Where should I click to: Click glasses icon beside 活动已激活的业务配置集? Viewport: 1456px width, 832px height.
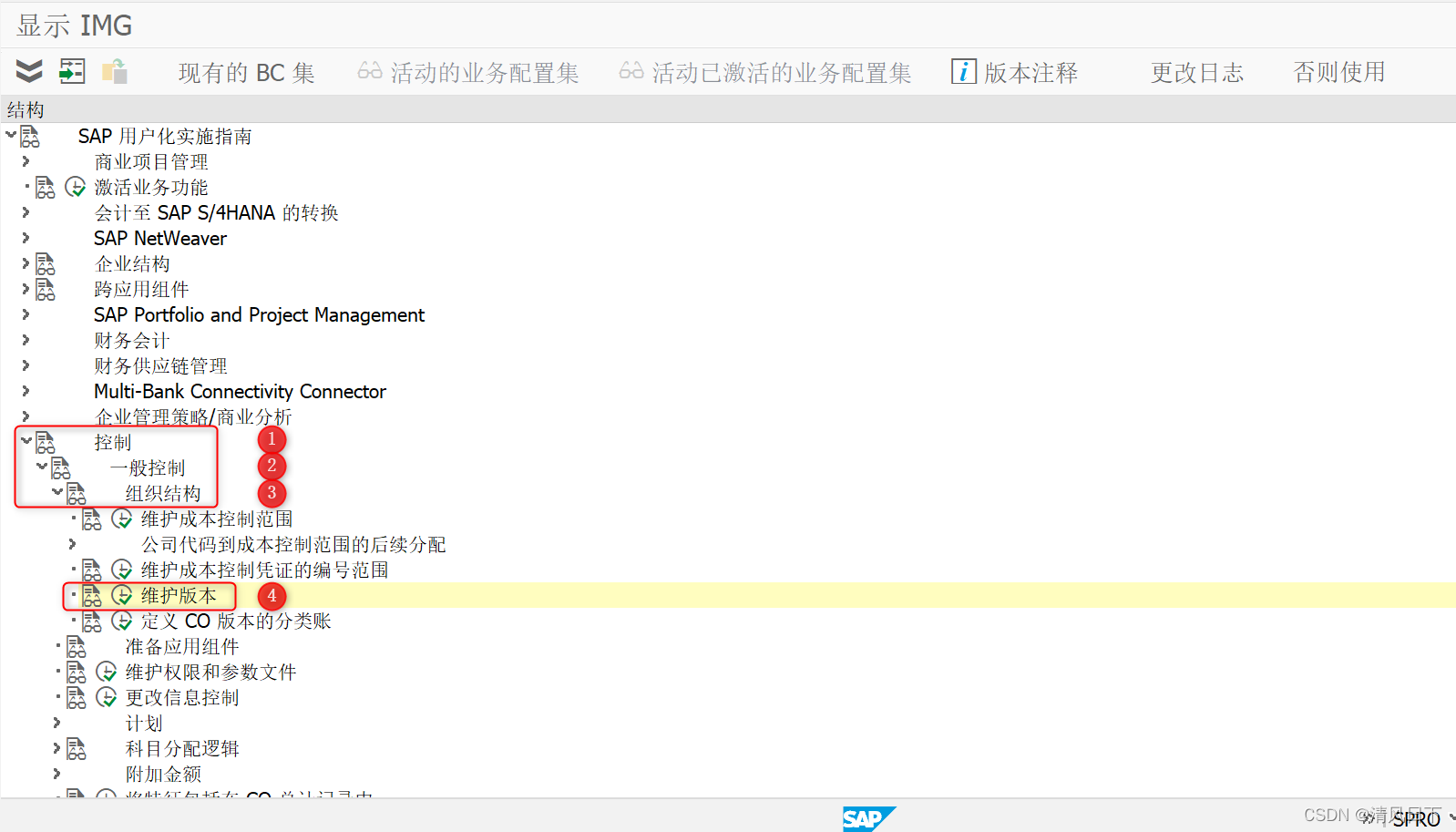[631, 70]
